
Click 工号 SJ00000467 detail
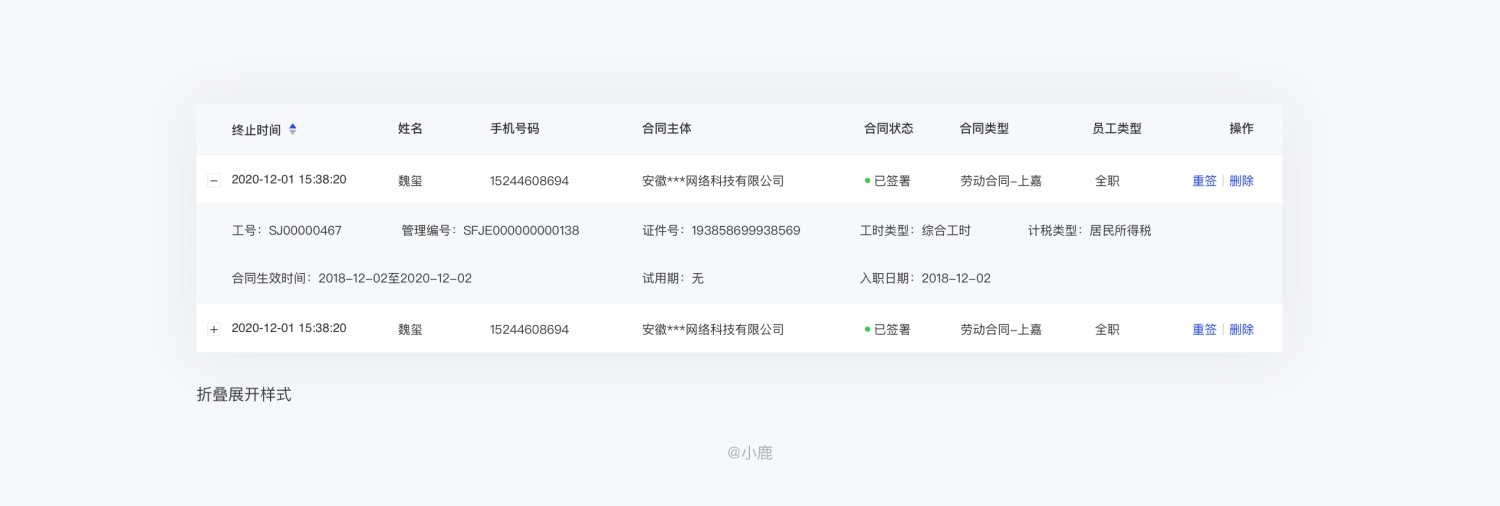tap(287, 230)
